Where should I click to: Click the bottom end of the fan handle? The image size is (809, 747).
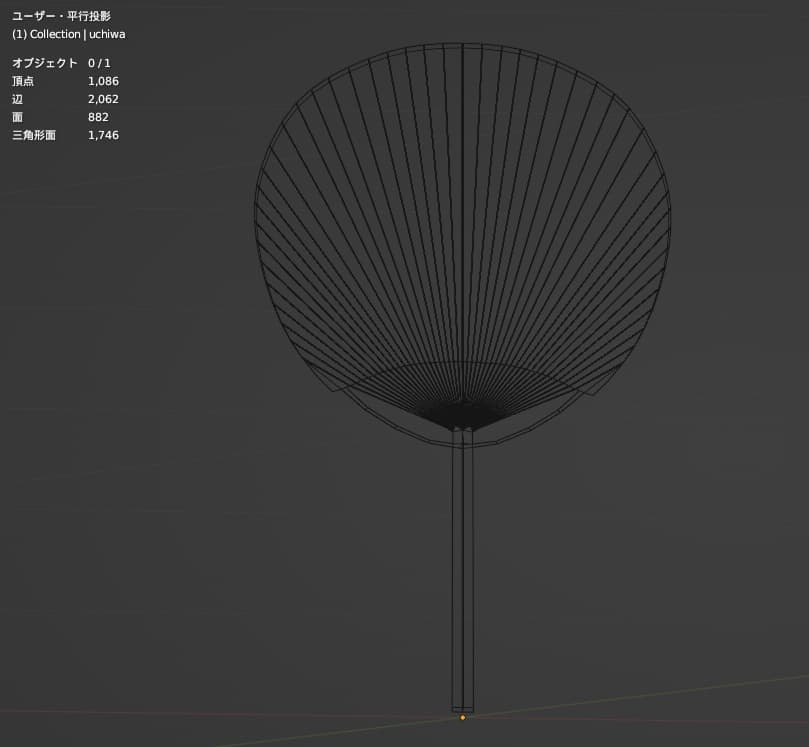pos(463,708)
